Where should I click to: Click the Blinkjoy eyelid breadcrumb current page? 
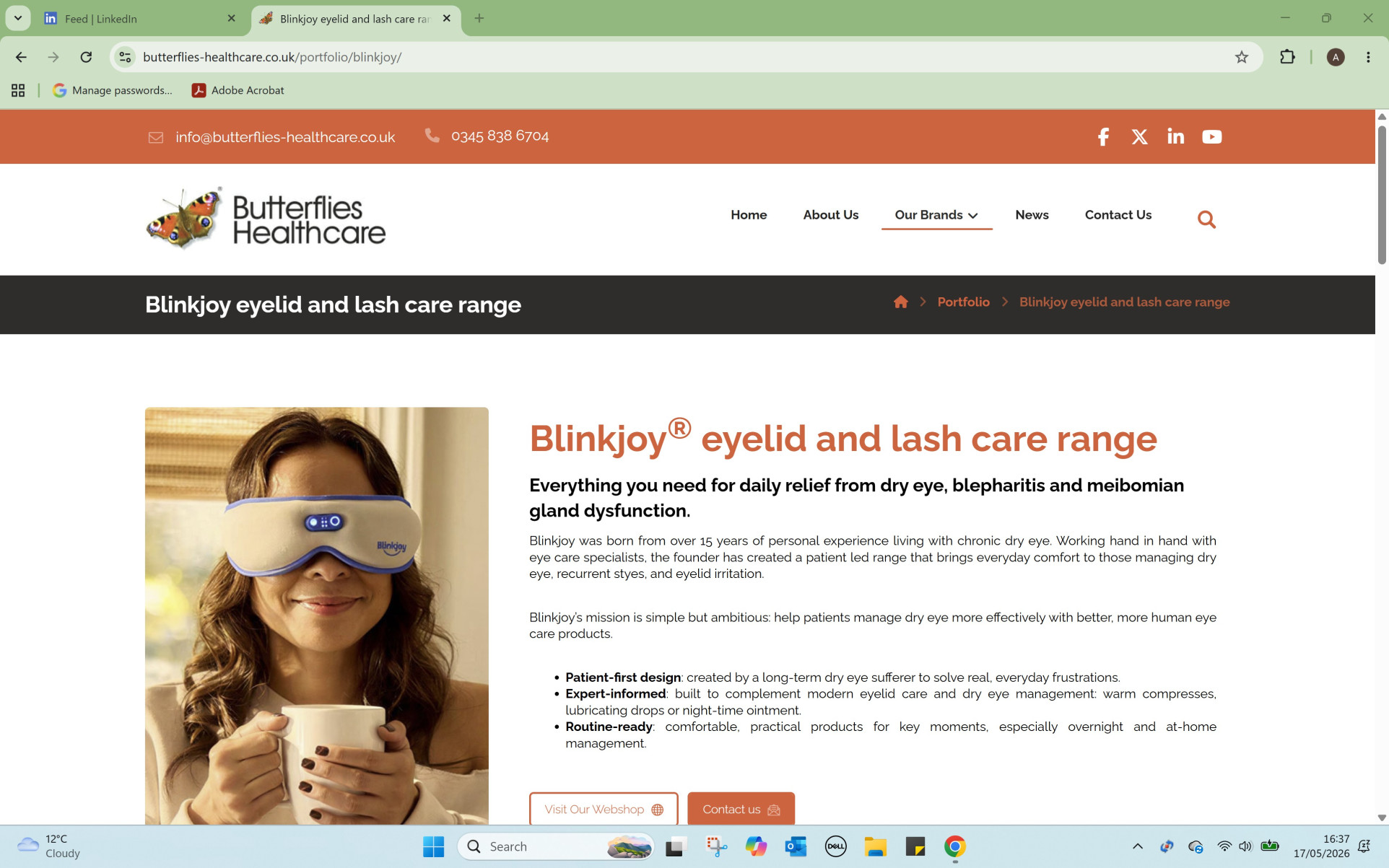pyautogui.click(x=1124, y=302)
